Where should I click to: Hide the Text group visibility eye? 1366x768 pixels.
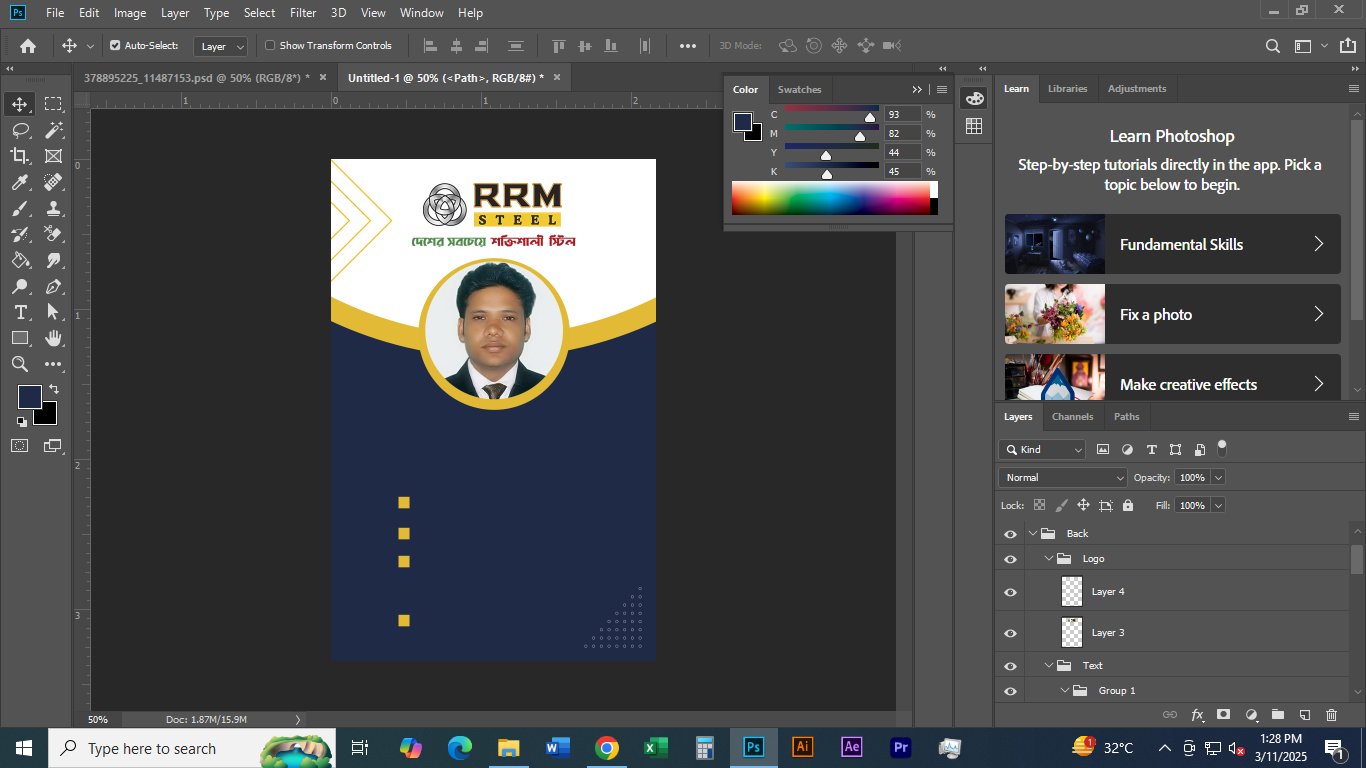coord(1010,666)
